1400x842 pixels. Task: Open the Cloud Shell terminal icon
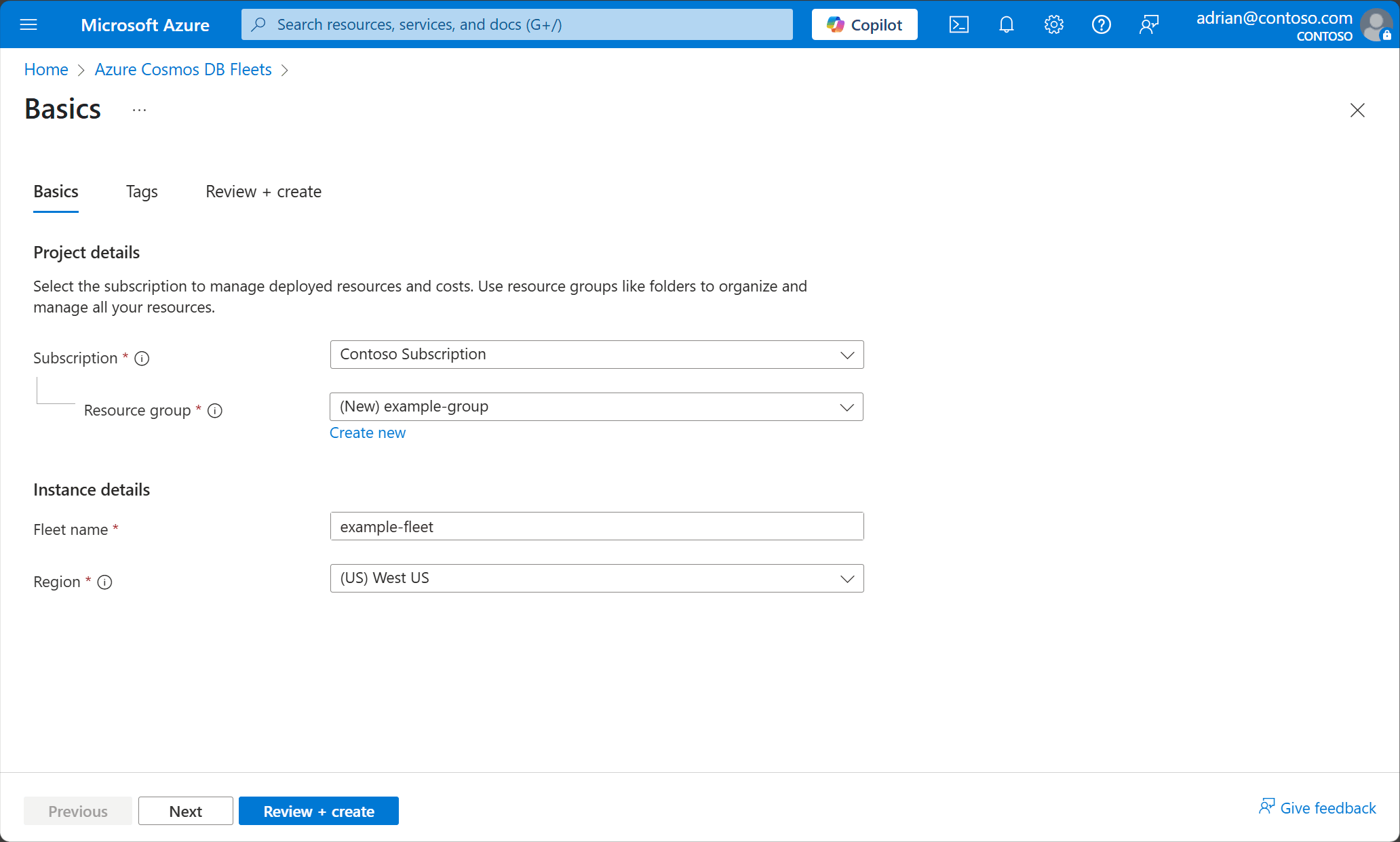[x=959, y=24]
